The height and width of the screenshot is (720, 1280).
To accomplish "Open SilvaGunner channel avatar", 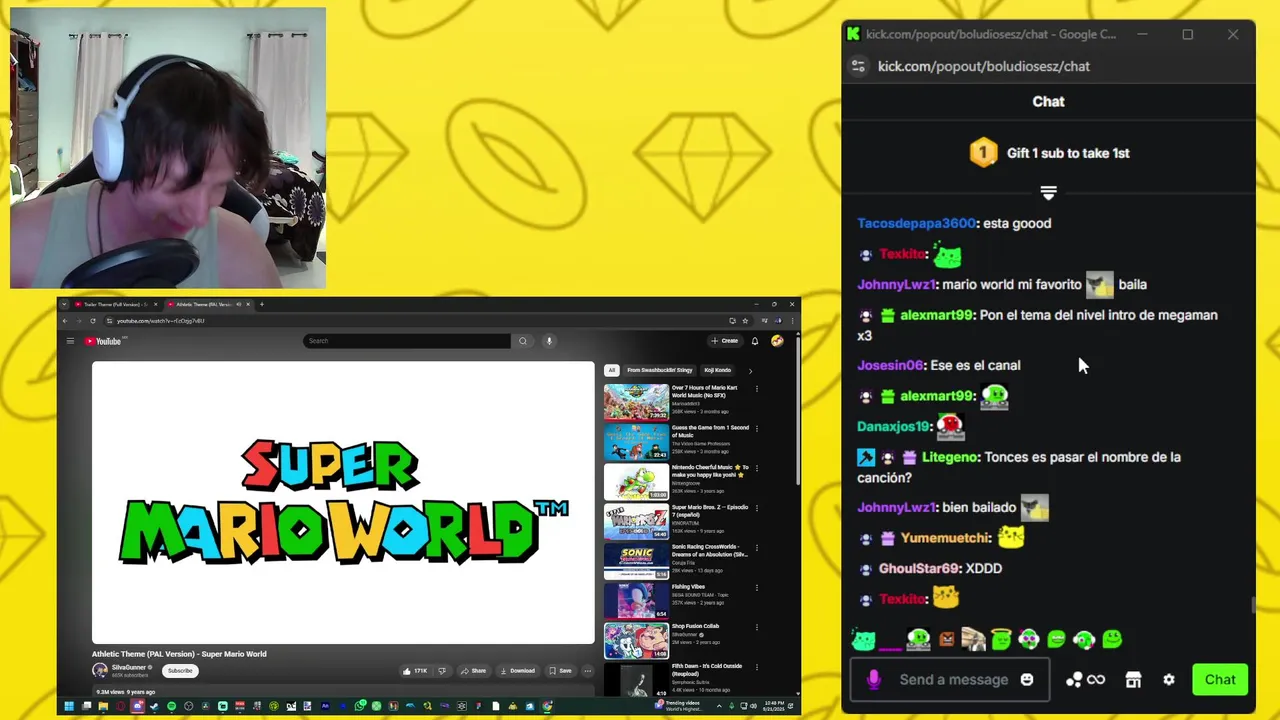I will [100, 671].
